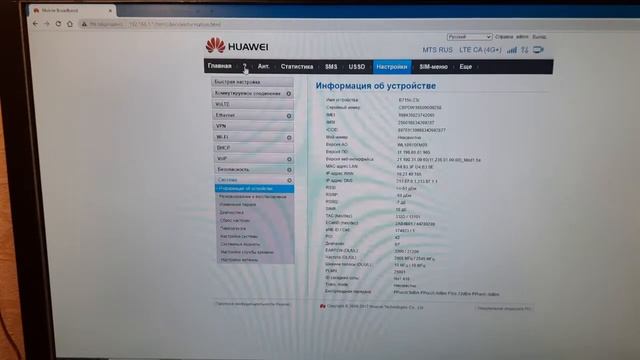
Task: Click the Huawei copyright footer text
Action: (375, 307)
